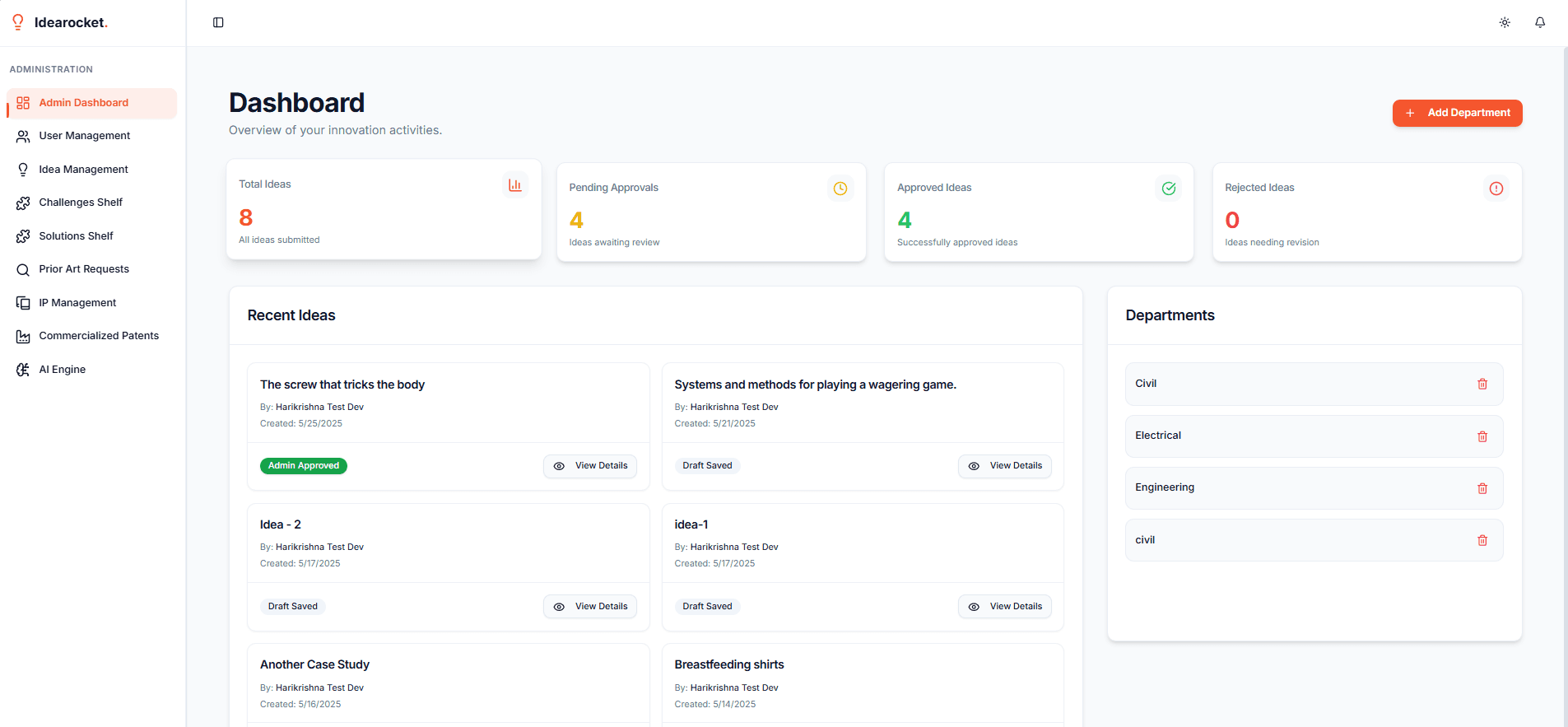Click the Admin Approved status badge
This screenshot has height=727, width=1568.
[304, 466]
